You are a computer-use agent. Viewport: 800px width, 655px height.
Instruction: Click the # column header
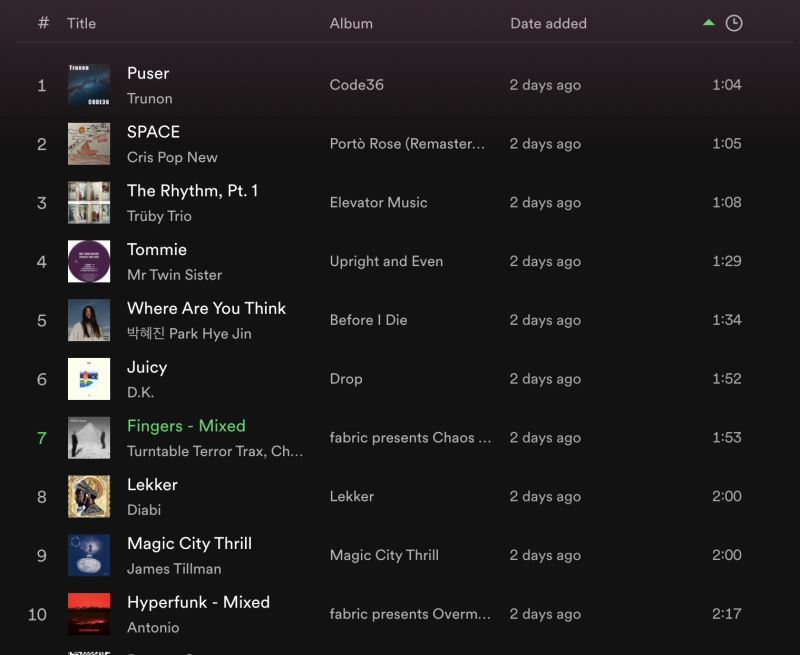(x=43, y=23)
